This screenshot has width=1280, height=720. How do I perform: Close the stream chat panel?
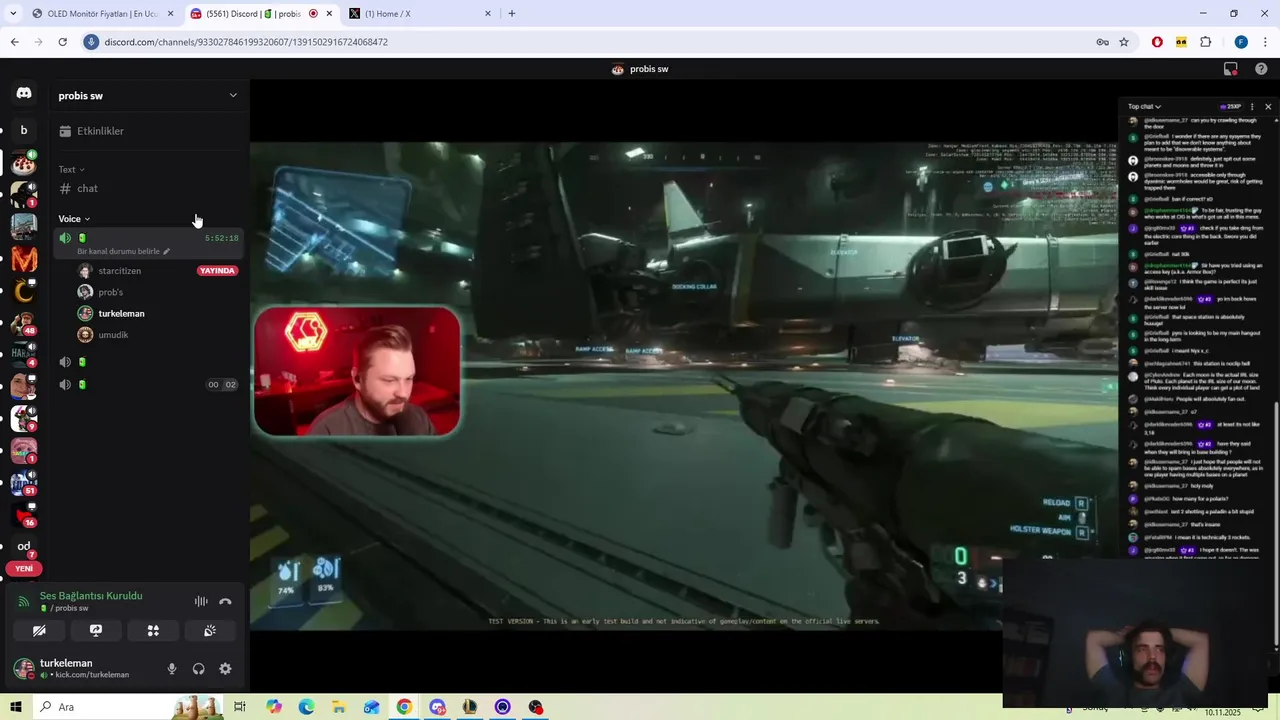click(x=1268, y=106)
